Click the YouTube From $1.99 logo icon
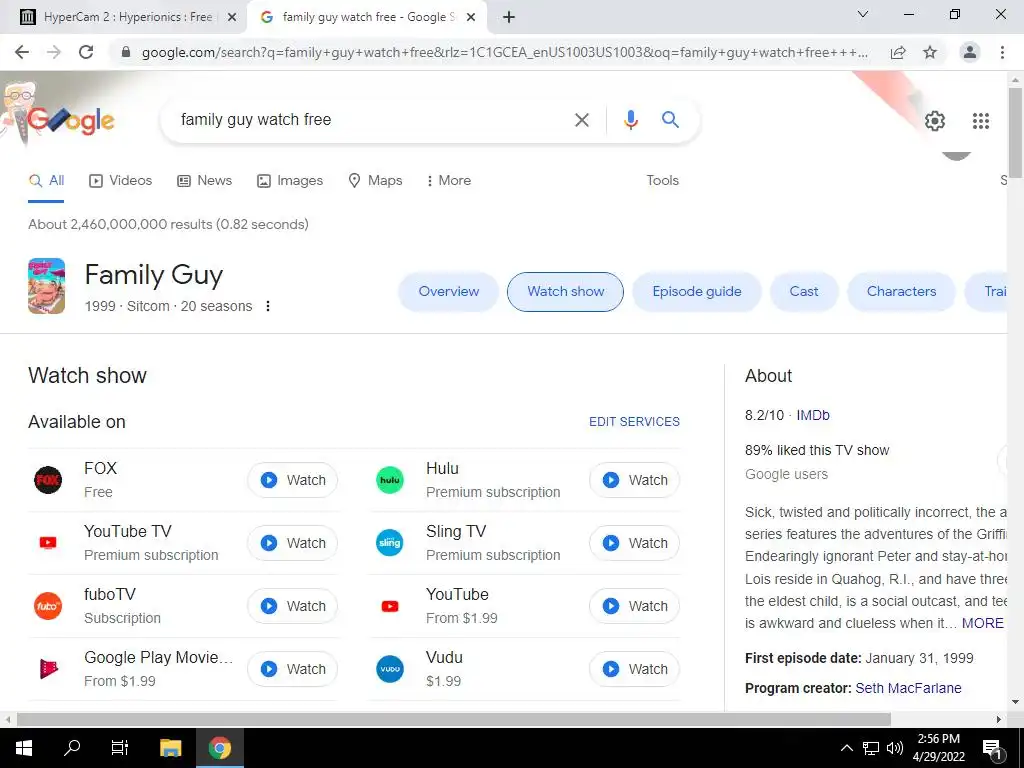1024x768 pixels. 390,606
